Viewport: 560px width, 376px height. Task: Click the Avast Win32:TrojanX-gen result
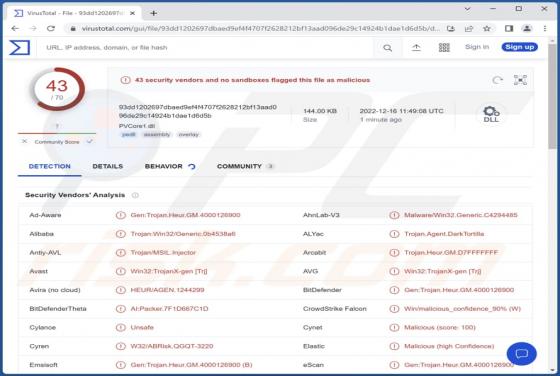point(169,271)
